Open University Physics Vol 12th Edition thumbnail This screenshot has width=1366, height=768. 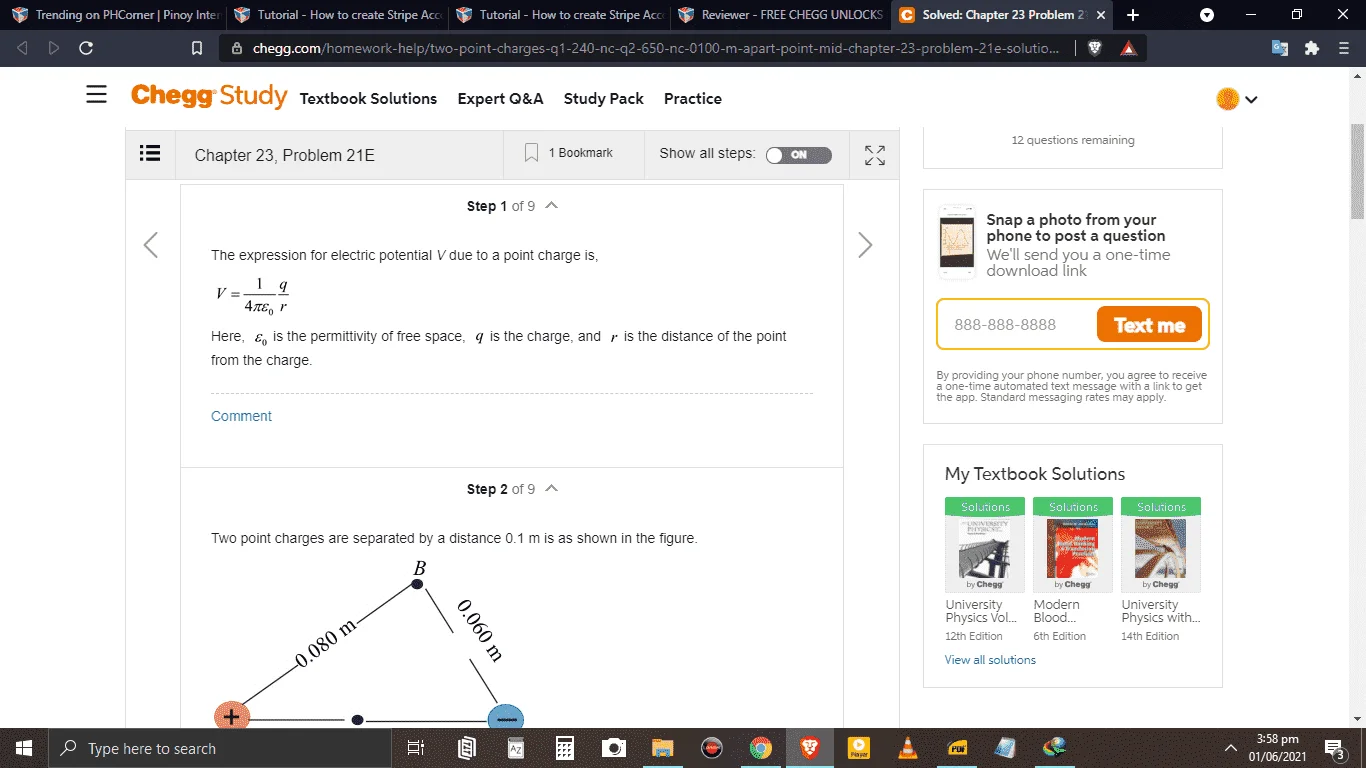click(985, 545)
